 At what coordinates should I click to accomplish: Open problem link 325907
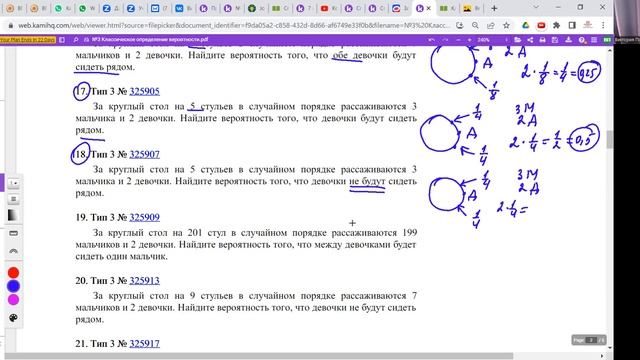[144, 154]
